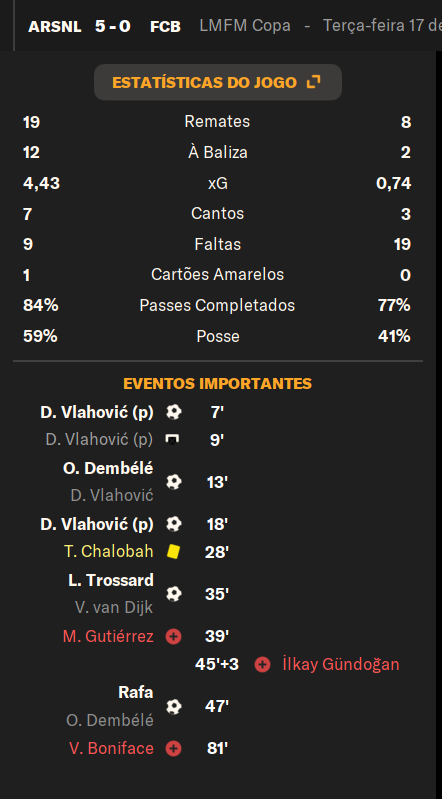The width and height of the screenshot is (442, 799).
Task: Open L. Trossard player name
Action: [x=111, y=580]
